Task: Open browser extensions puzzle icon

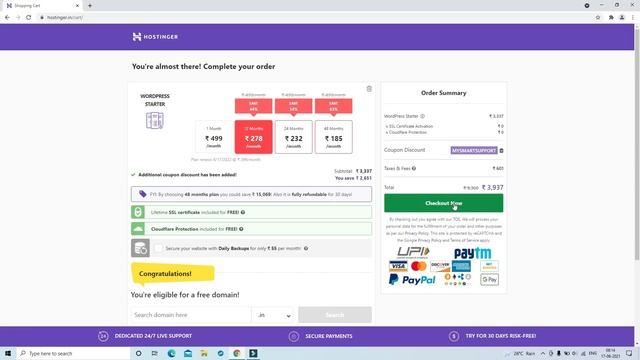Action: pos(611,18)
